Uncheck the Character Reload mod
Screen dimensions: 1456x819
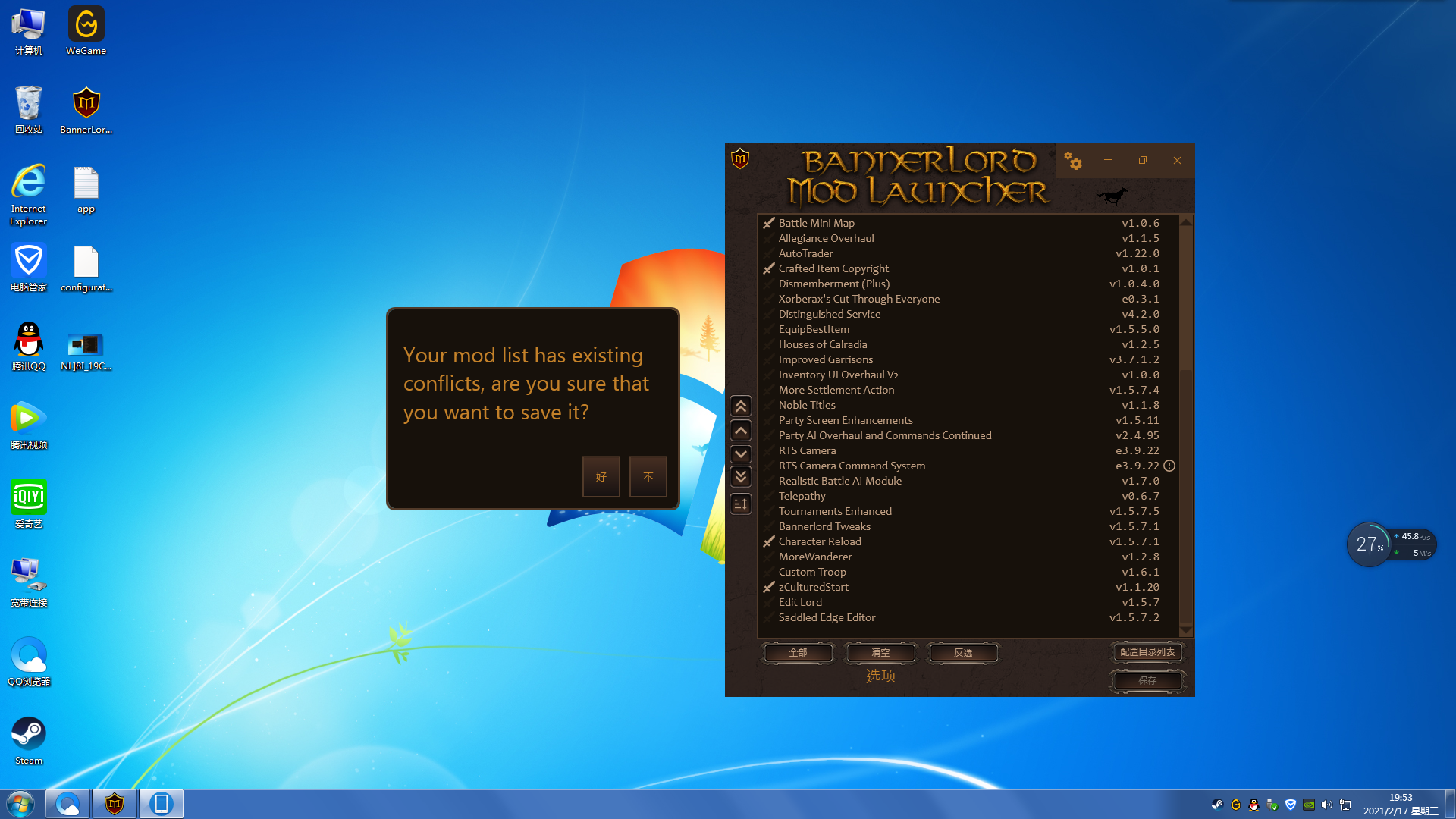[769, 541]
